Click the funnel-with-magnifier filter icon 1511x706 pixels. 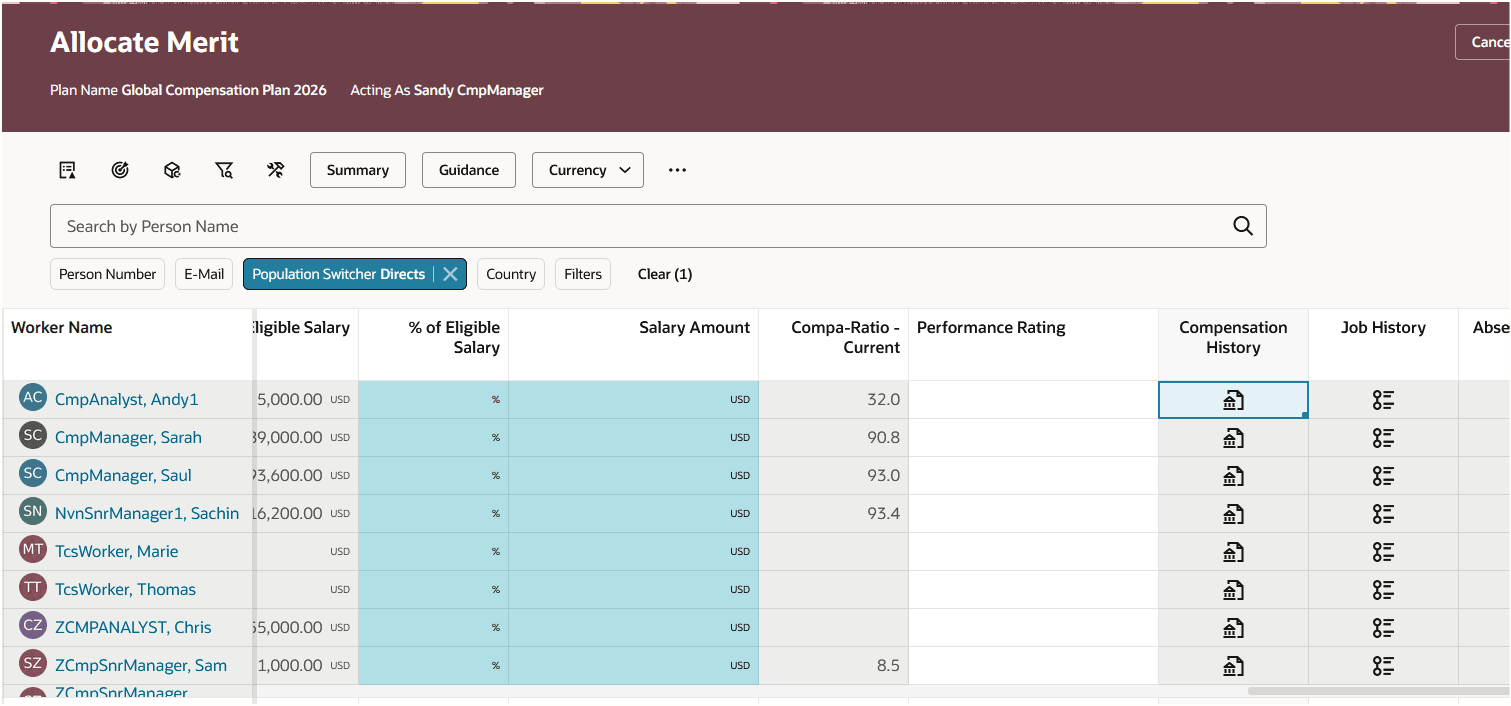point(224,170)
